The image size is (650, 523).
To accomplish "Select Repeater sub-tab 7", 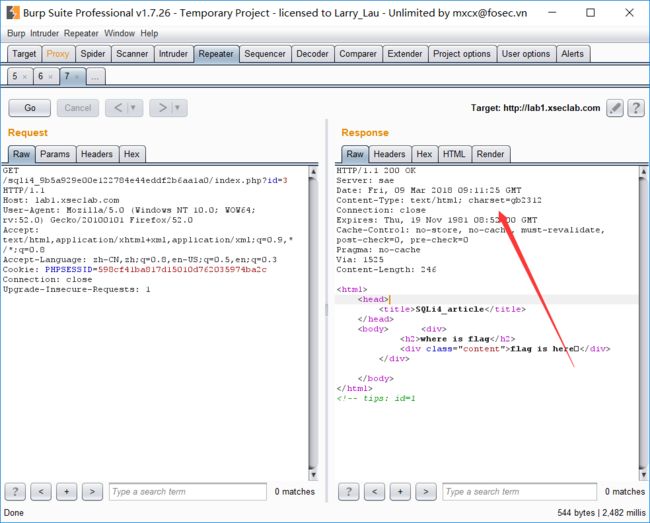I will click(67, 76).
